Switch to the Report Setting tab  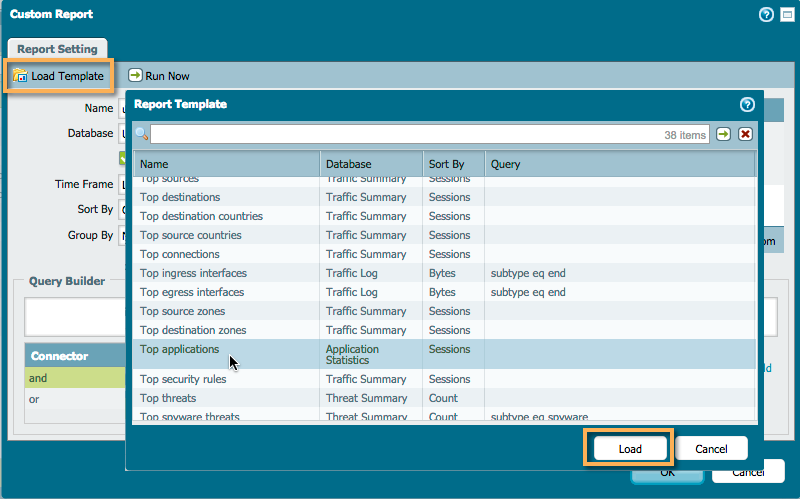(x=57, y=49)
